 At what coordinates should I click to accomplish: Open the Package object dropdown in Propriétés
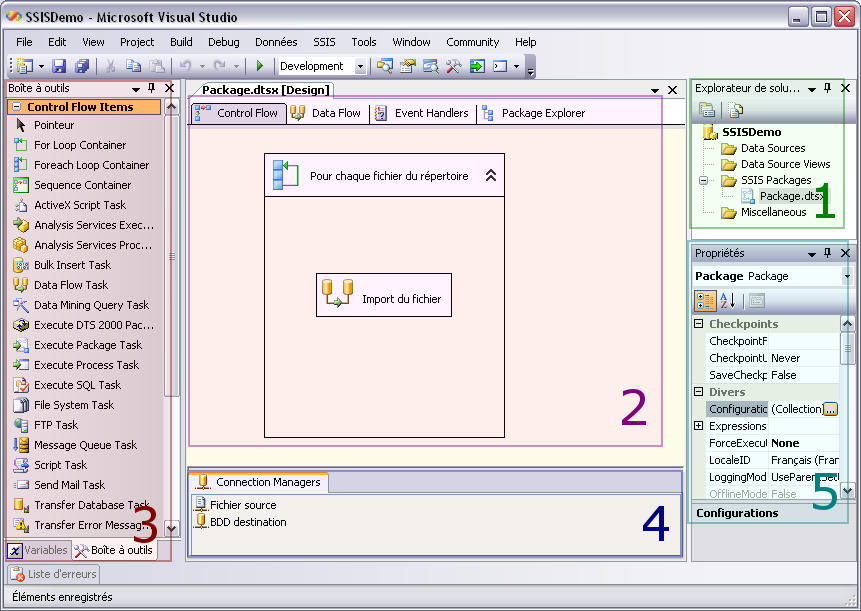[x=848, y=276]
